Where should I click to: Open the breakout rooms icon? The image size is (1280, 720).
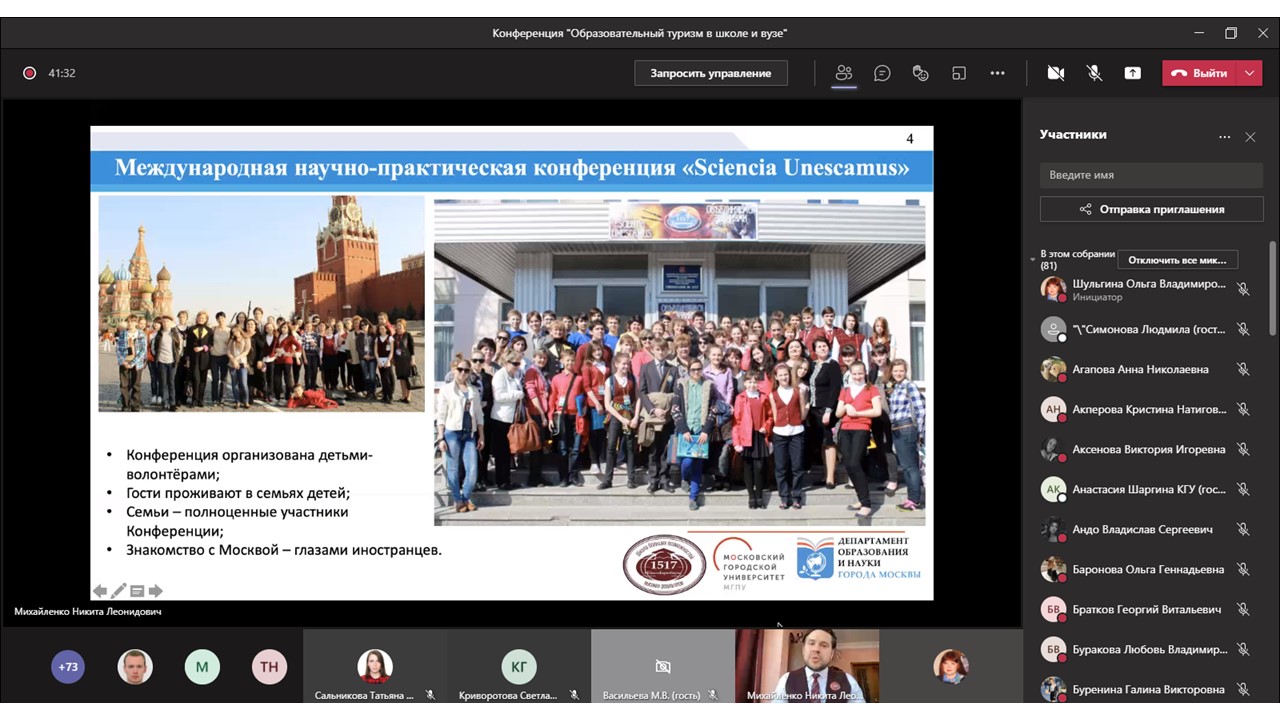(x=959, y=72)
